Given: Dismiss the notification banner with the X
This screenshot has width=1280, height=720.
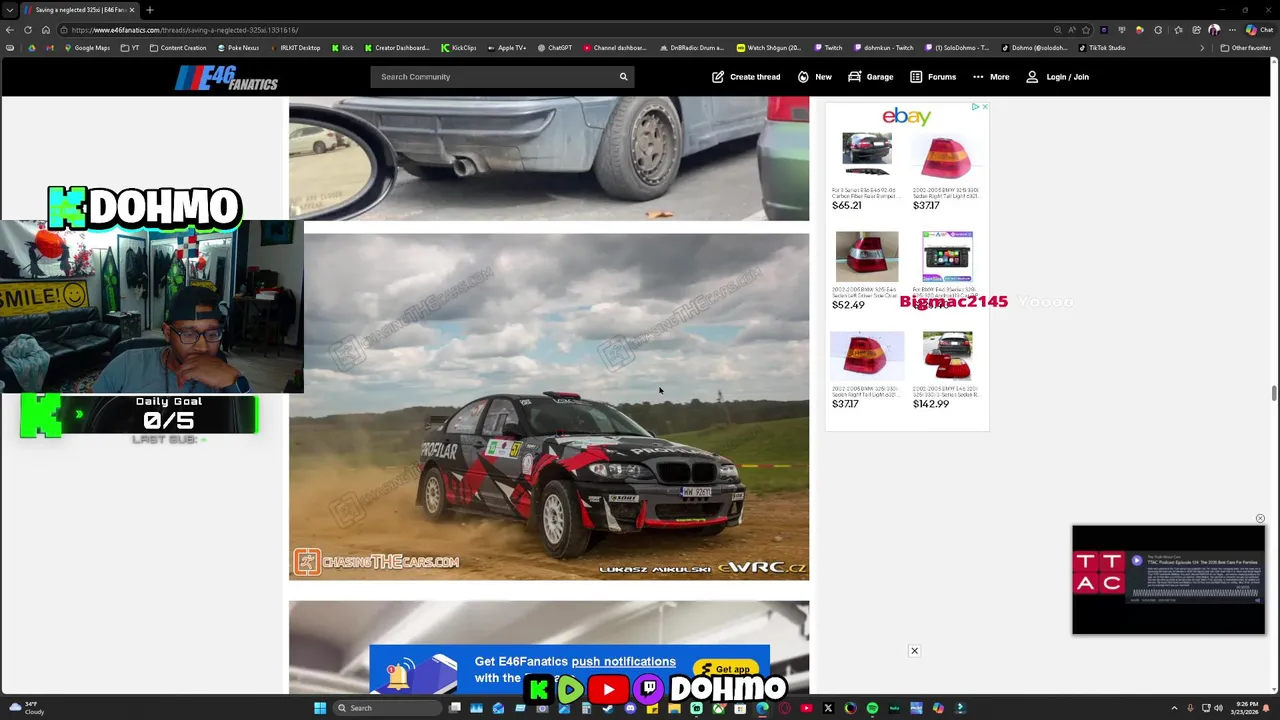Looking at the screenshot, I should tap(914, 651).
